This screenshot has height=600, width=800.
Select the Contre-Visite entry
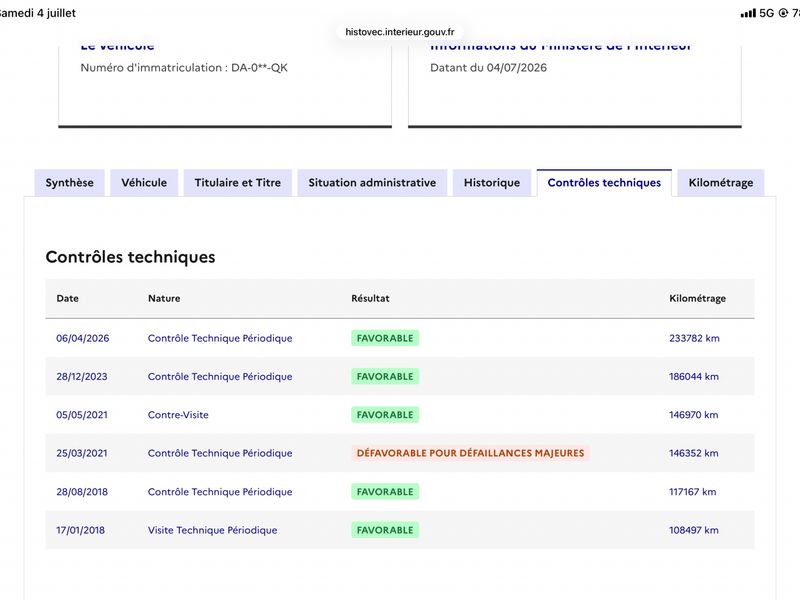pos(178,415)
